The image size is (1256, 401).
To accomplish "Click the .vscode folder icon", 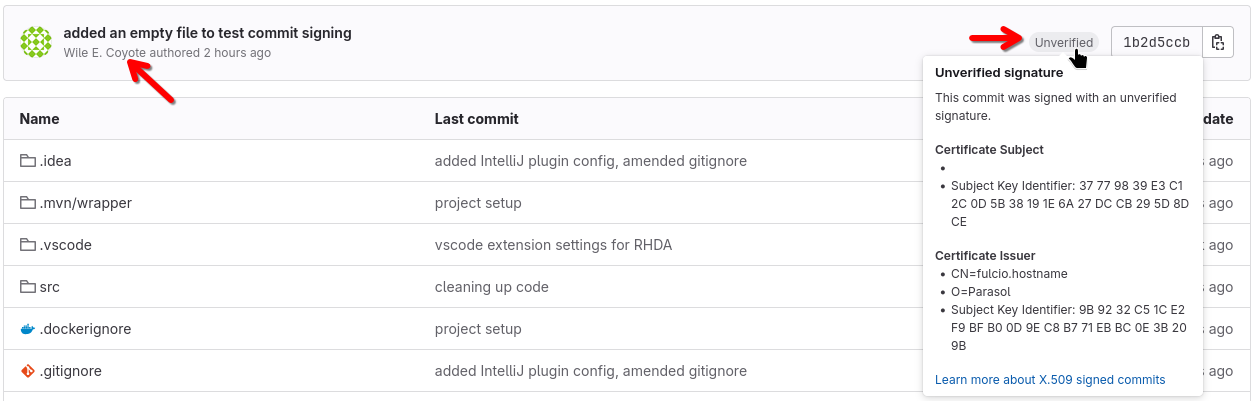I will click(28, 245).
